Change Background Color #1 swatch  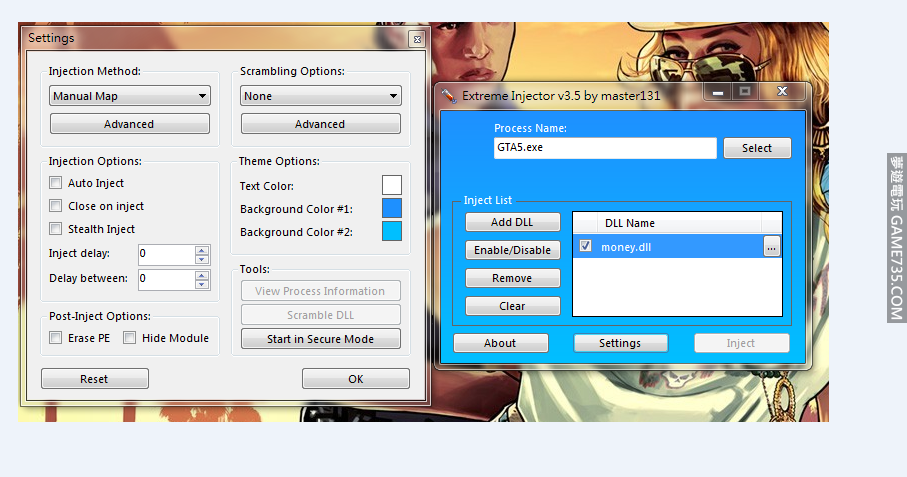(x=392, y=208)
